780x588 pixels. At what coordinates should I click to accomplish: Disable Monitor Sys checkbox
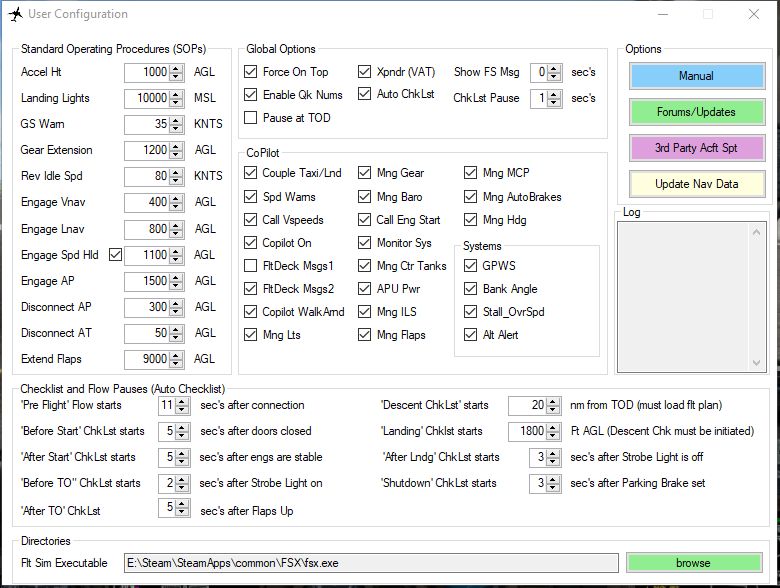[365, 242]
